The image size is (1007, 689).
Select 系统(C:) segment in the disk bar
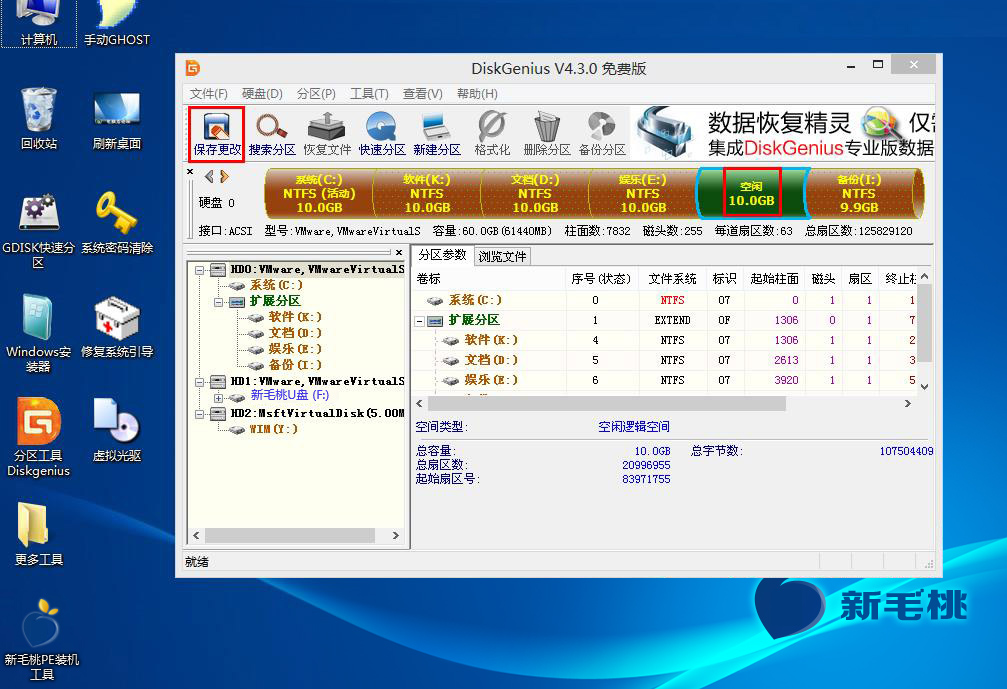pyautogui.click(x=319, y=193)
